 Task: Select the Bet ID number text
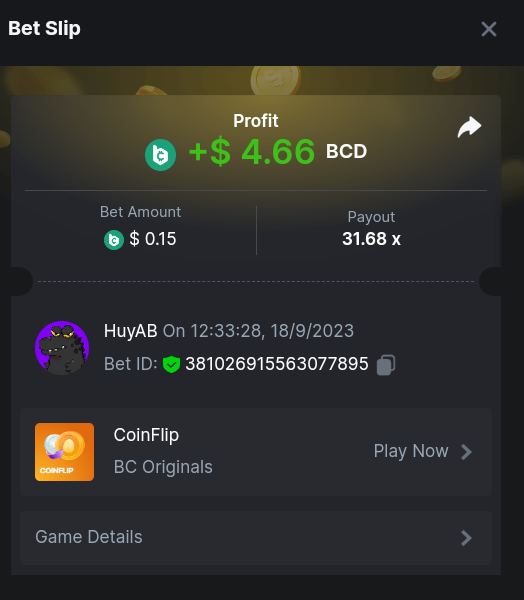[277, 364]
